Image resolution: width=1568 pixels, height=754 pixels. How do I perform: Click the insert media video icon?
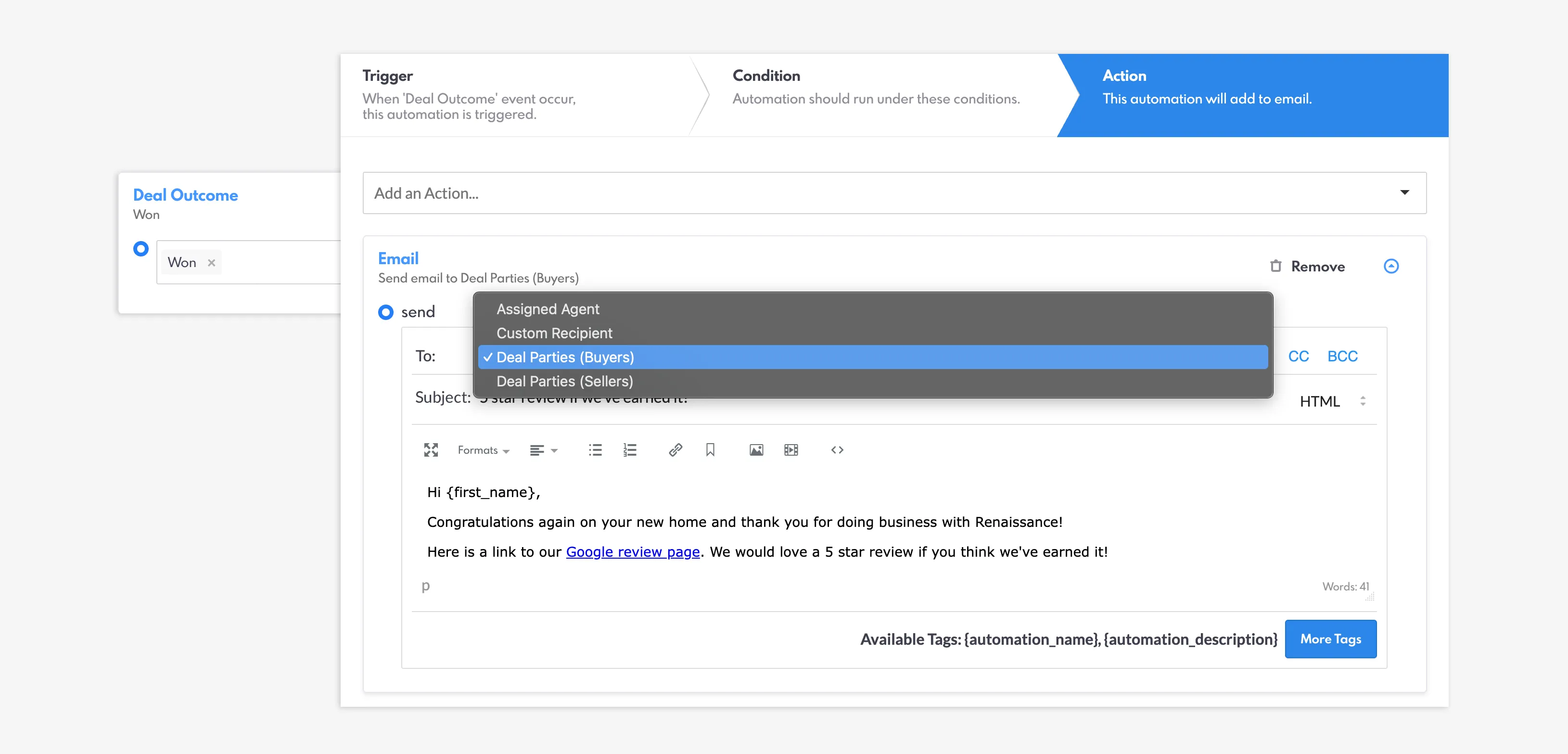coord(790,450)
